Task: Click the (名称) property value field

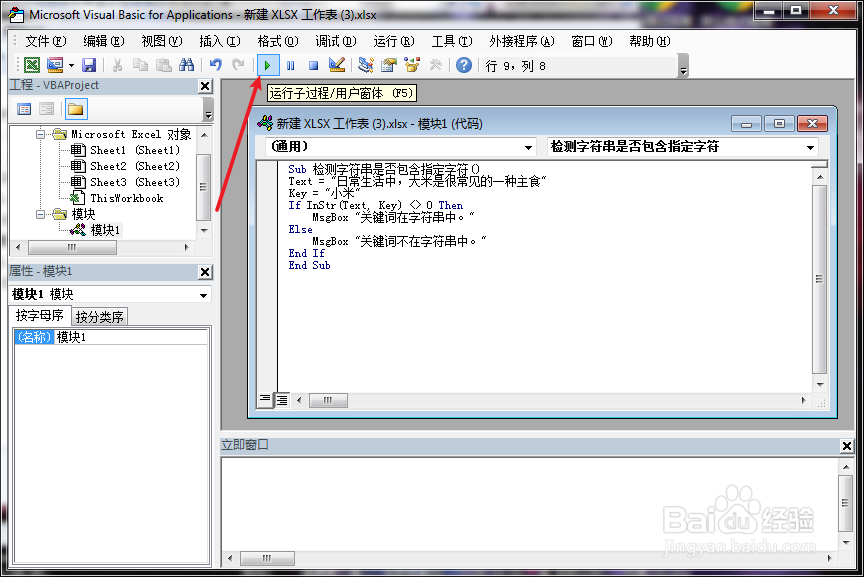Action: coord(131,337)
